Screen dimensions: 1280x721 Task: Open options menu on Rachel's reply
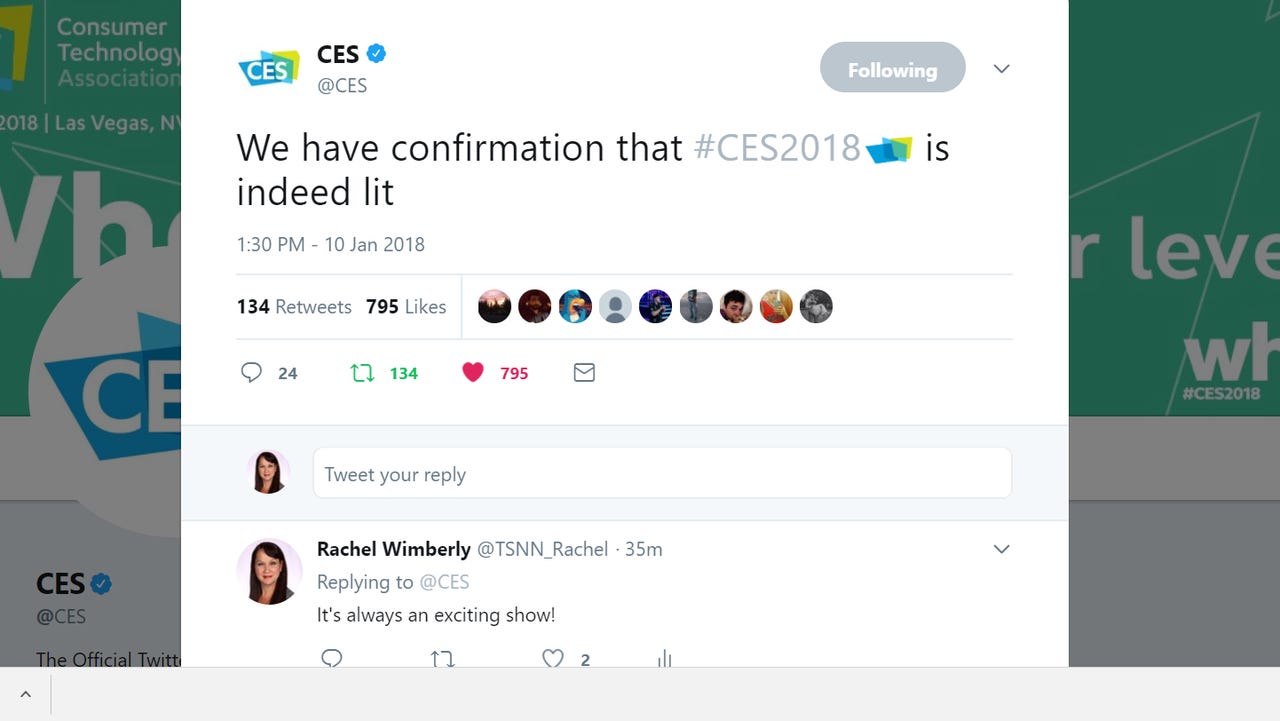pyautogui.click(x=1001, y=549)
